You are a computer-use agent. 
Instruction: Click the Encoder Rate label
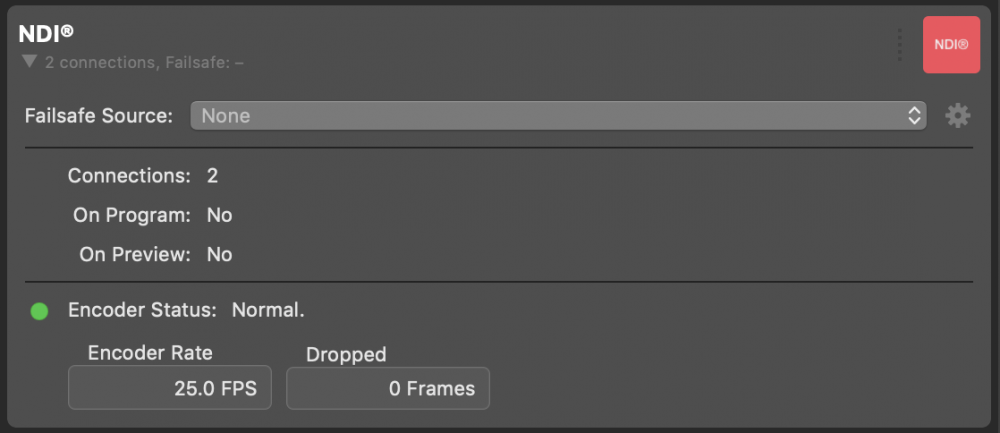tap(151, 353)
